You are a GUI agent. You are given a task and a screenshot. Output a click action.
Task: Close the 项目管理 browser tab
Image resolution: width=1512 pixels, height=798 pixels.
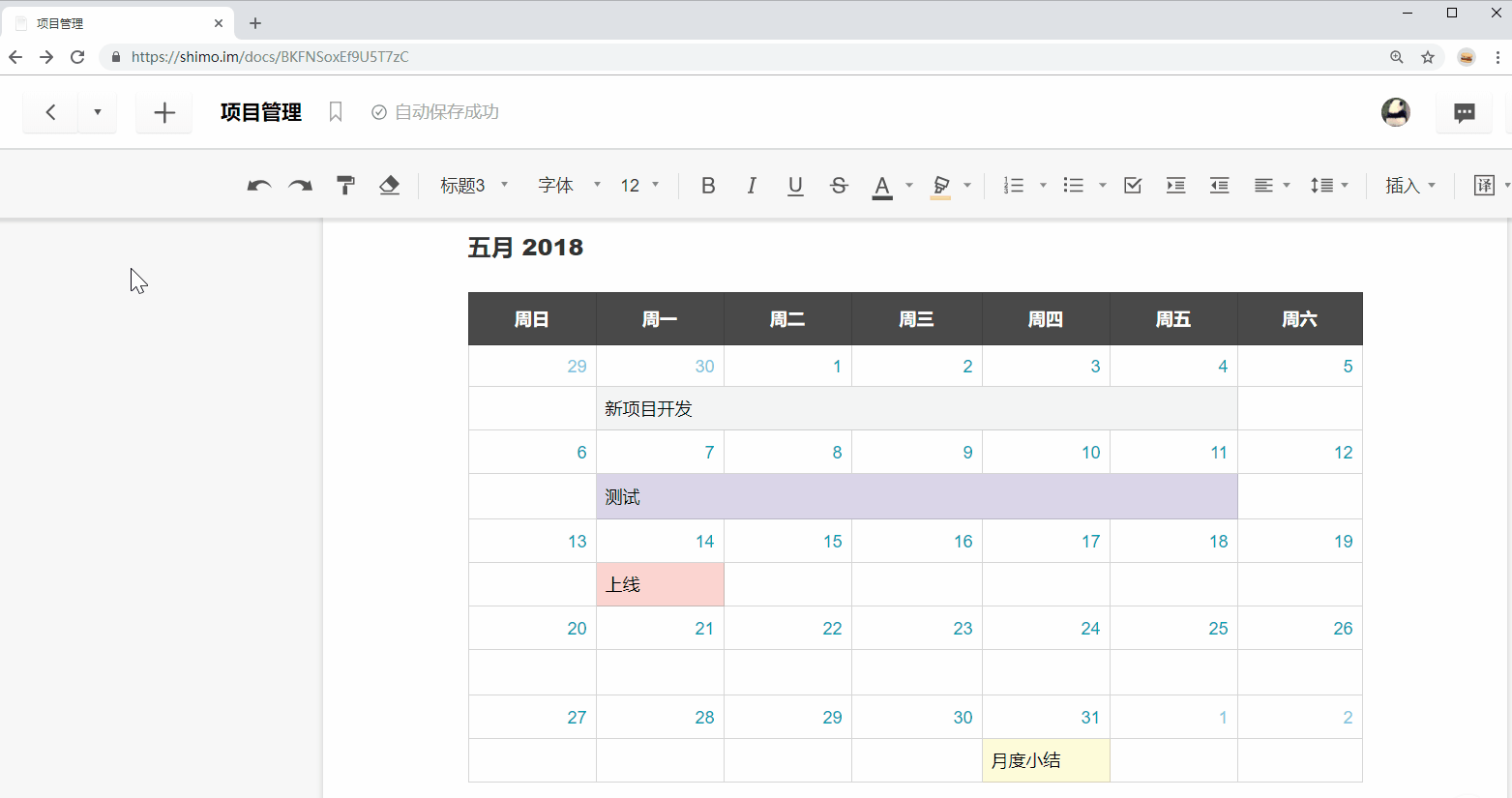tap(219, 23)
